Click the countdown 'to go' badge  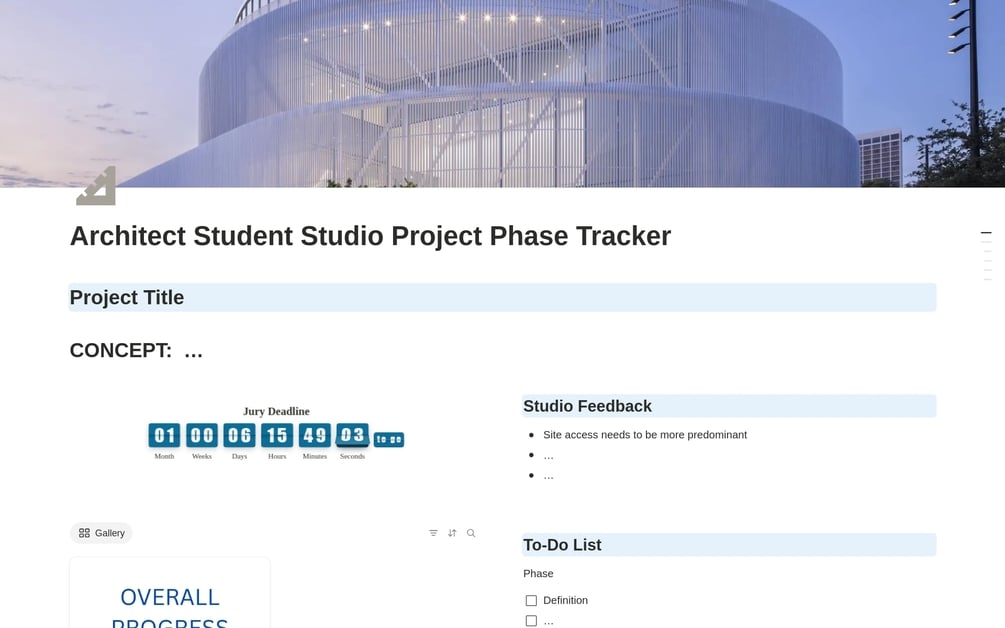click(388, 440)
